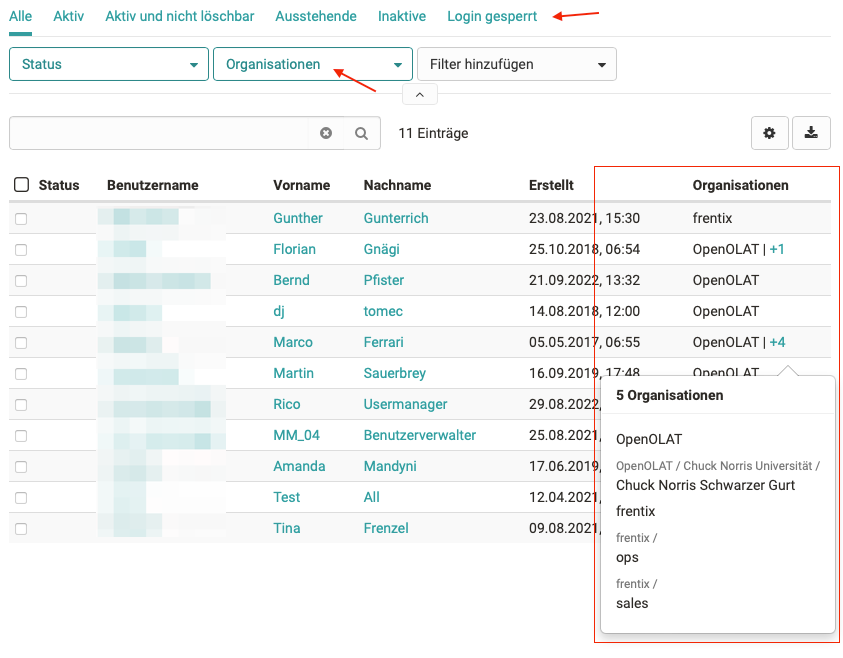Click the download/export icon
The height and width of the screenshot is (658, 843).
click(811, 132)
